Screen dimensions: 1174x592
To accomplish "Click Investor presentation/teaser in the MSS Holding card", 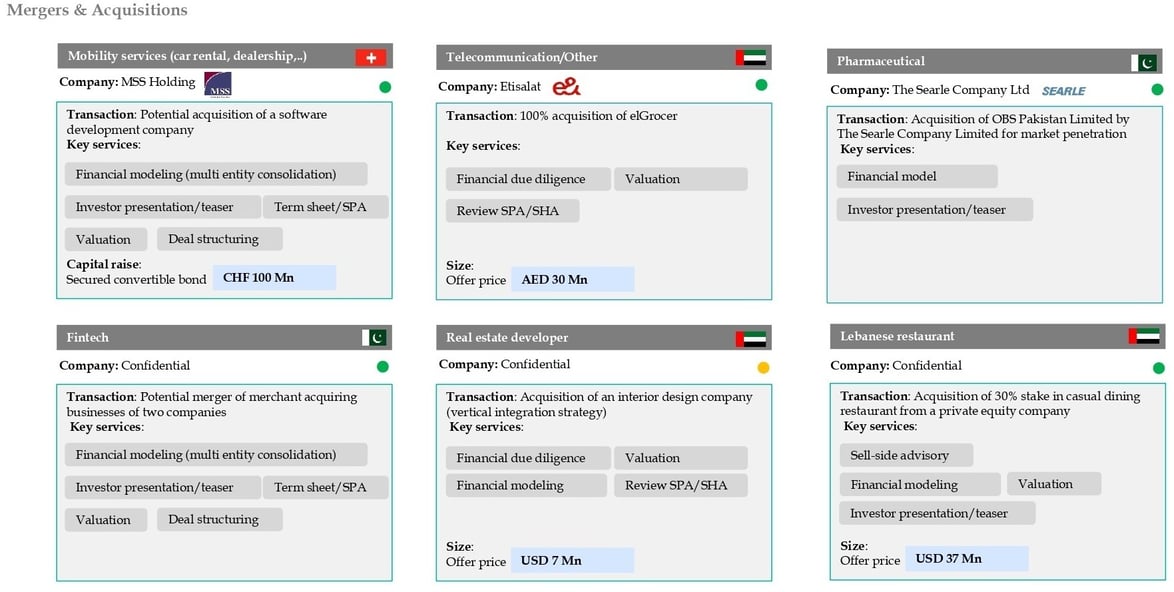I will coord(163,207).
